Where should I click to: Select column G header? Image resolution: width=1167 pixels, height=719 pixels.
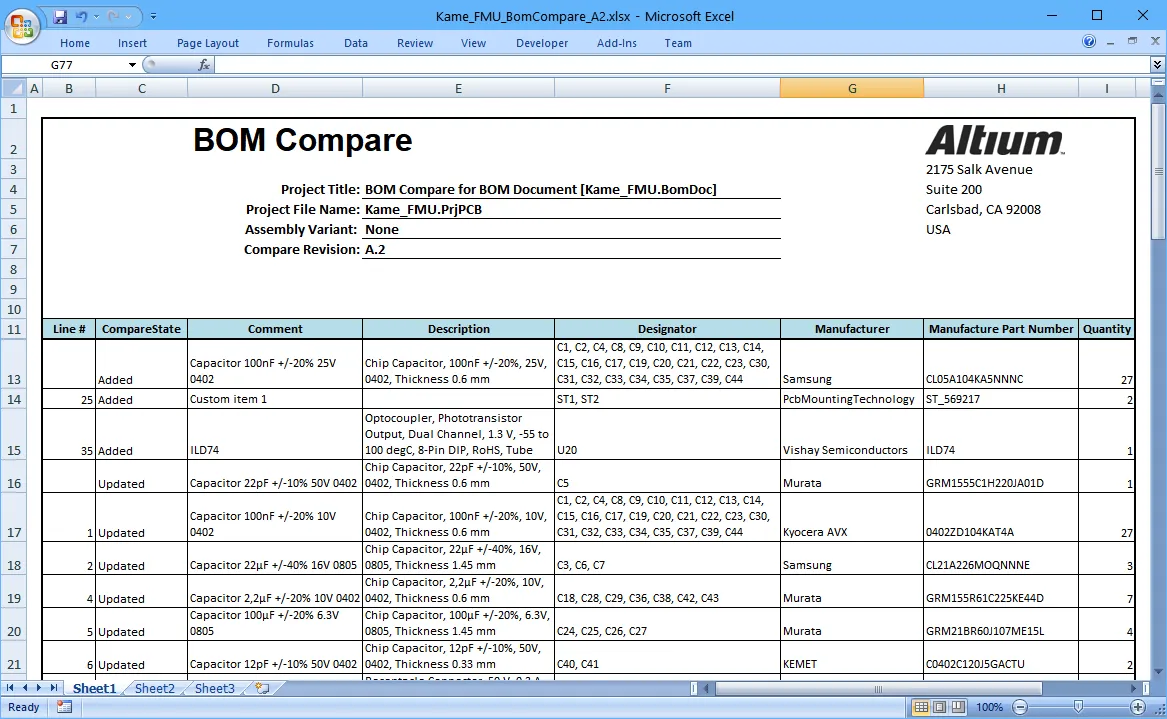click(x=852, y=89)
